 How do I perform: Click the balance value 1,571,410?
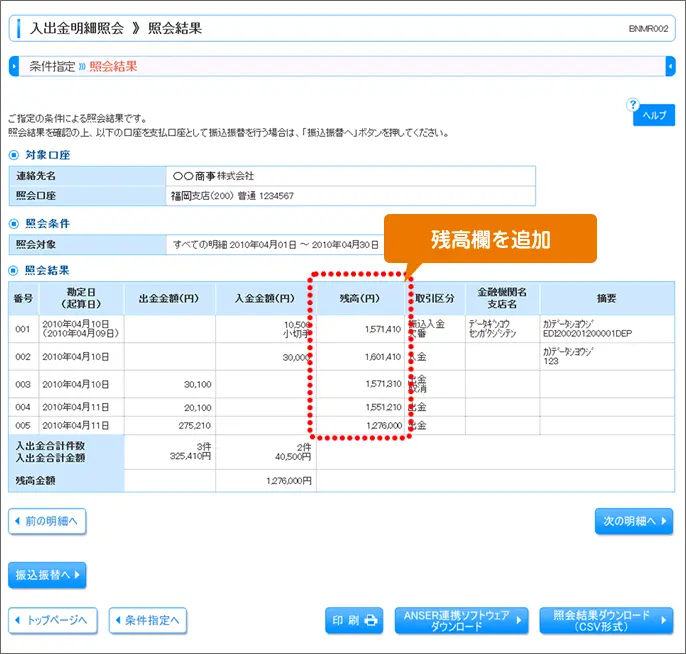[383, 329]
